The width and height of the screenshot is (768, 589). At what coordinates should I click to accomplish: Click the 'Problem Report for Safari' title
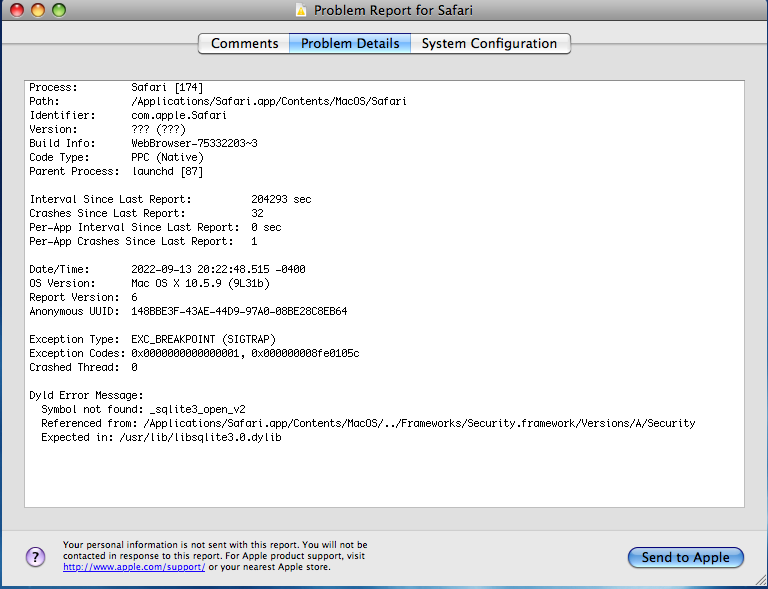(393, 10)
